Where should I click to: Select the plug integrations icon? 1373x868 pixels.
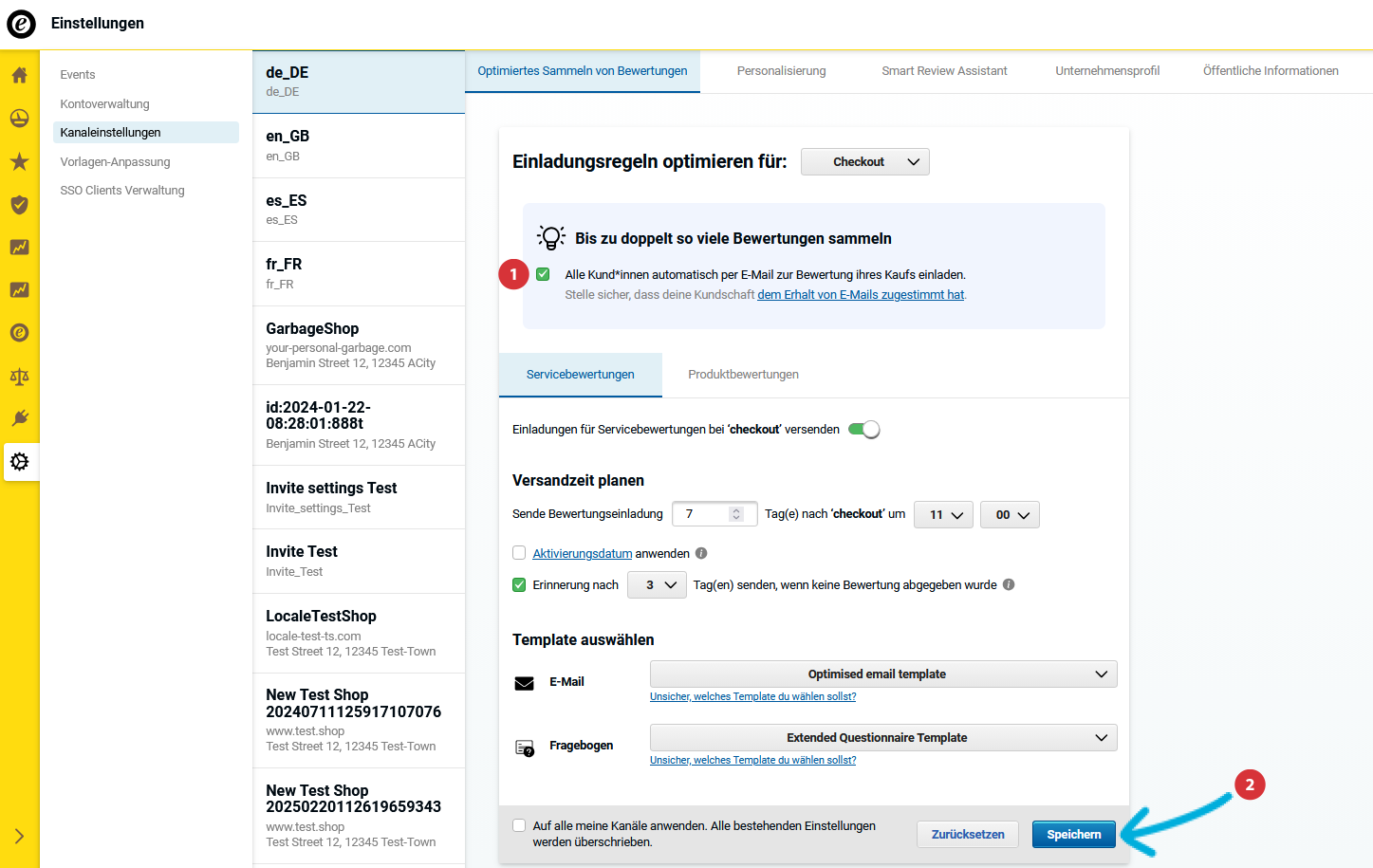[x=19, y=418]
